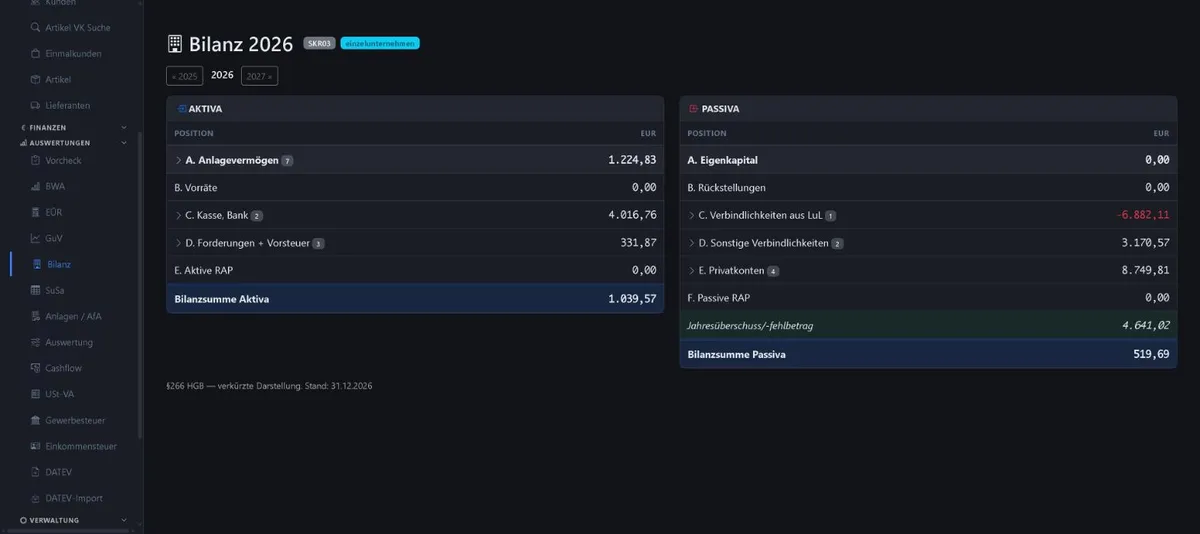This screenshot has width=1200, height=534.
Task: Click the B. Rückstellungen row label
Action: (x=727, y=187)
